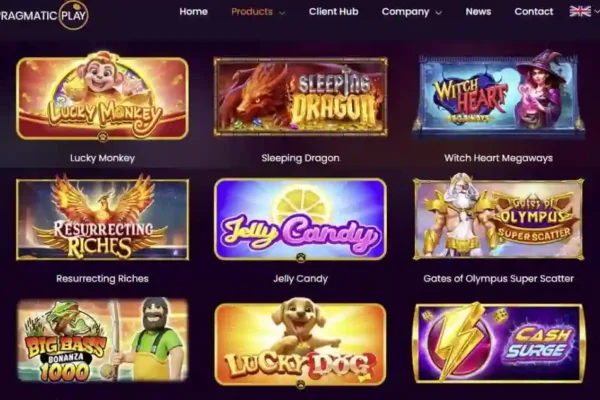
Task: Open Gates of Olympus Super Scatter image
Action: (x=499, y=217)
